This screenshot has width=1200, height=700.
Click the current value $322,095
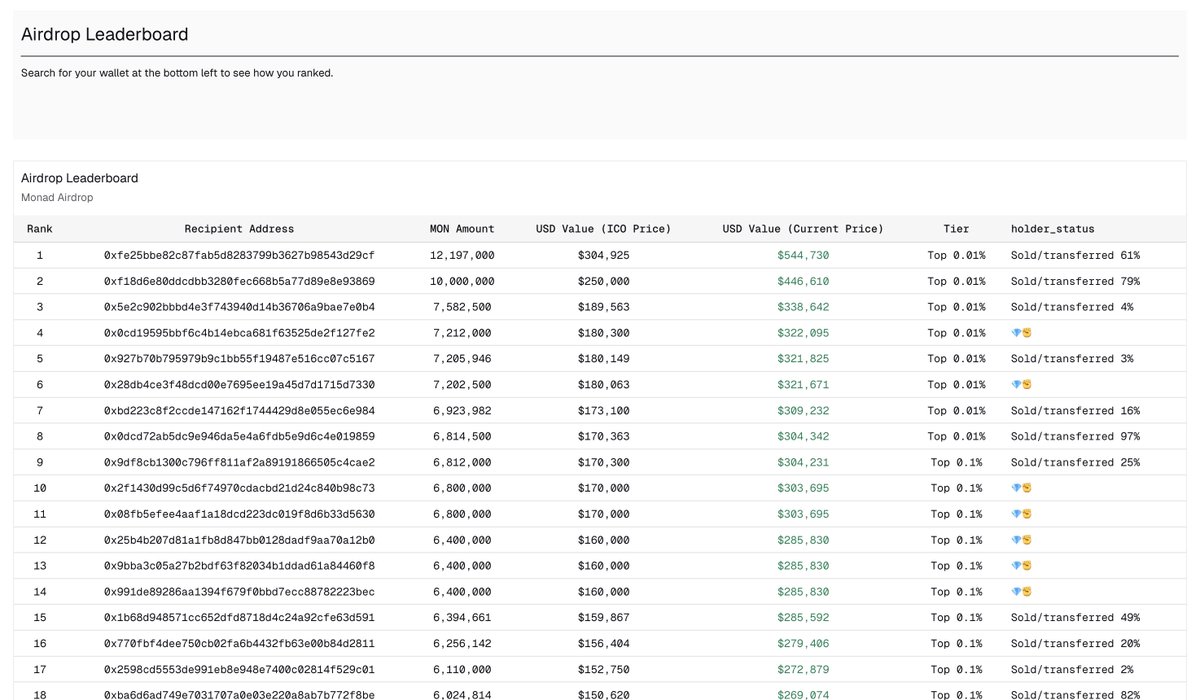[803, 333]
